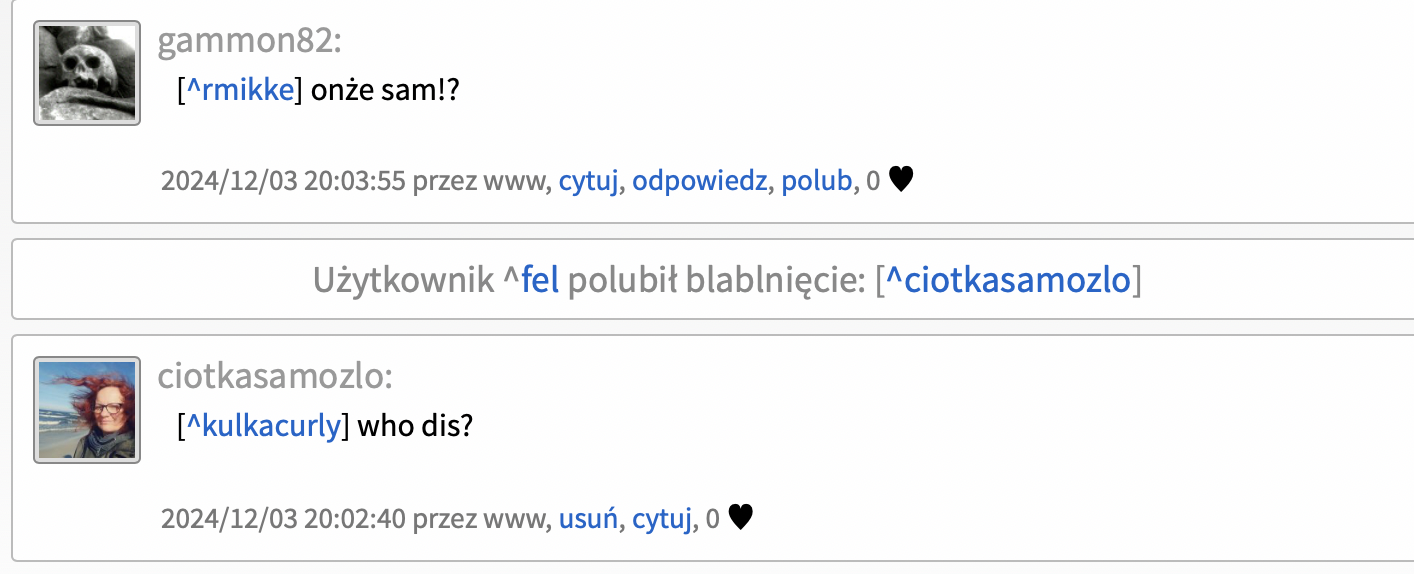Follow the ^kulkacurly mention link

[x=263, y=427]
